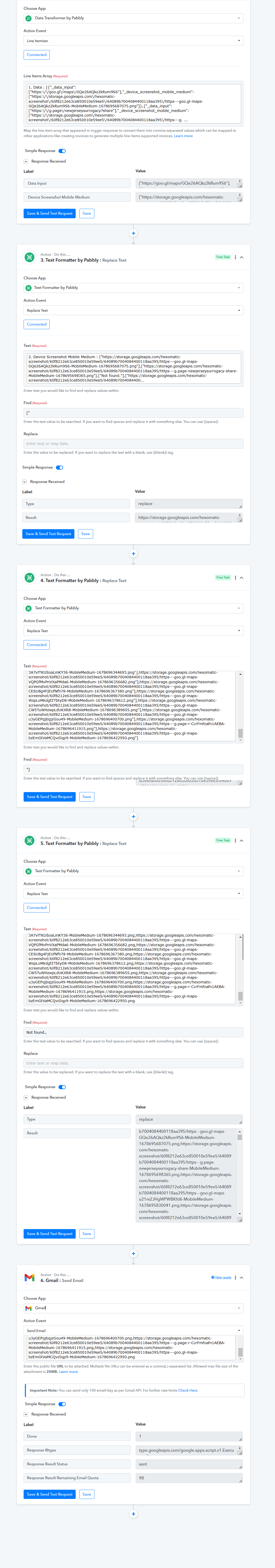Collapse step 3 with its chevron
The image size is (275, 1568).
click(x=242, y=258)
